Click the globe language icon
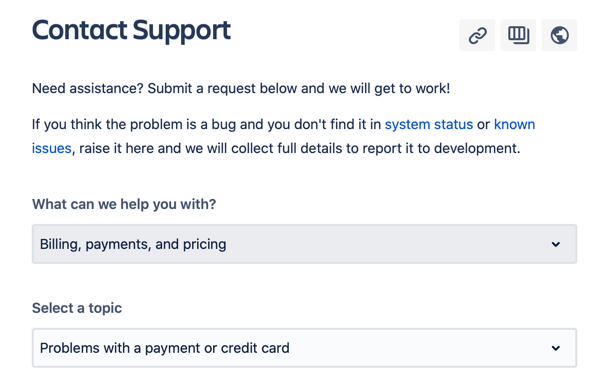This screenshot has width=607, height=386. coord(559,35)
